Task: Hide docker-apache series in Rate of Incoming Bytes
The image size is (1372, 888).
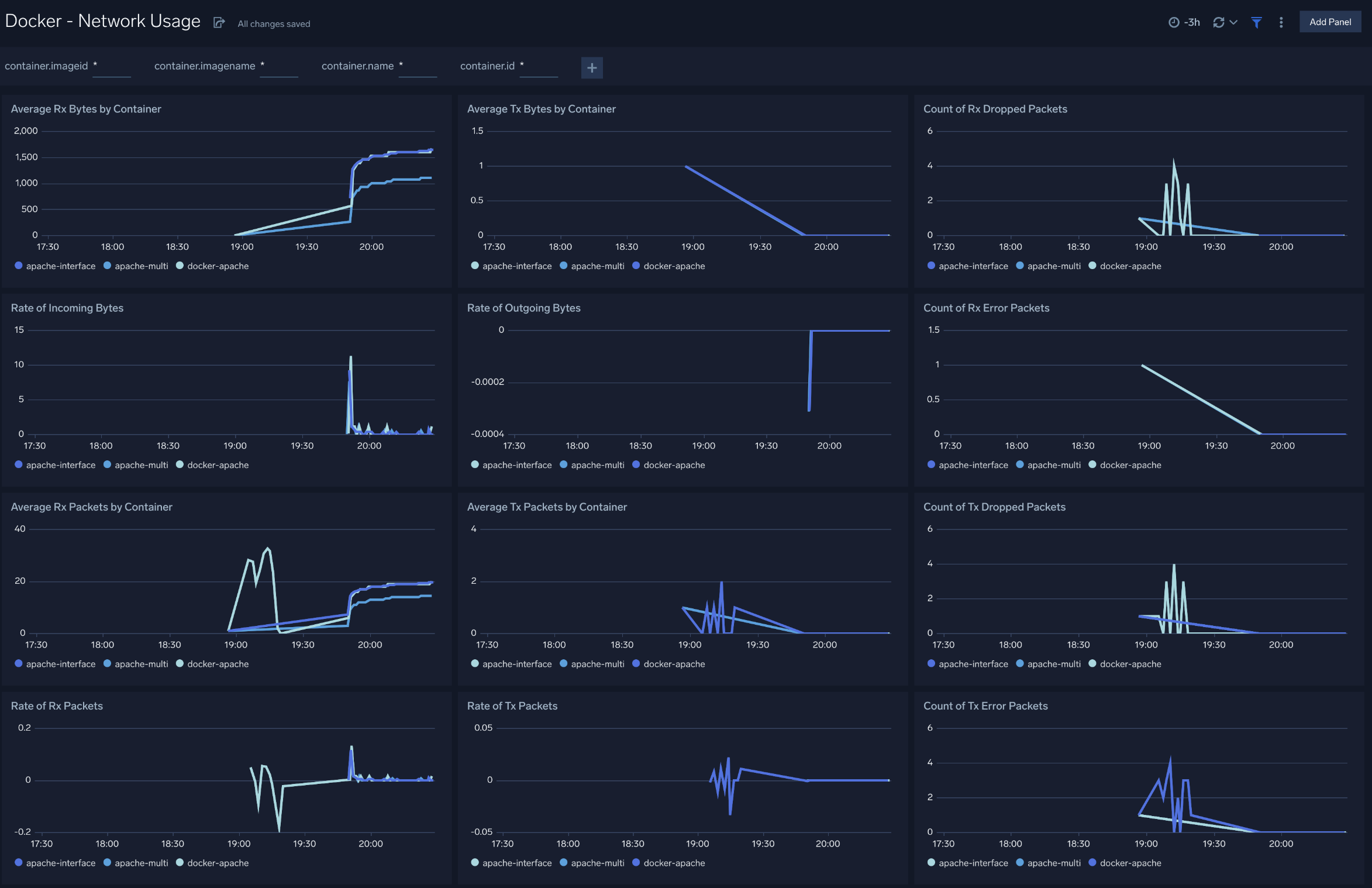Action: tap(218, 464)
